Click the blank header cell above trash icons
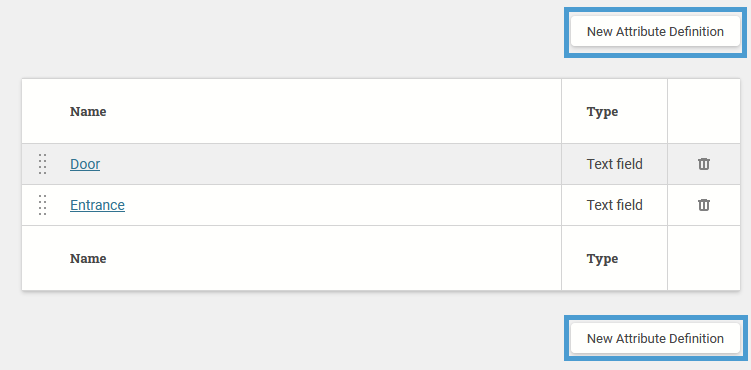Screen dimensions: 751x370 click(704, 112)
